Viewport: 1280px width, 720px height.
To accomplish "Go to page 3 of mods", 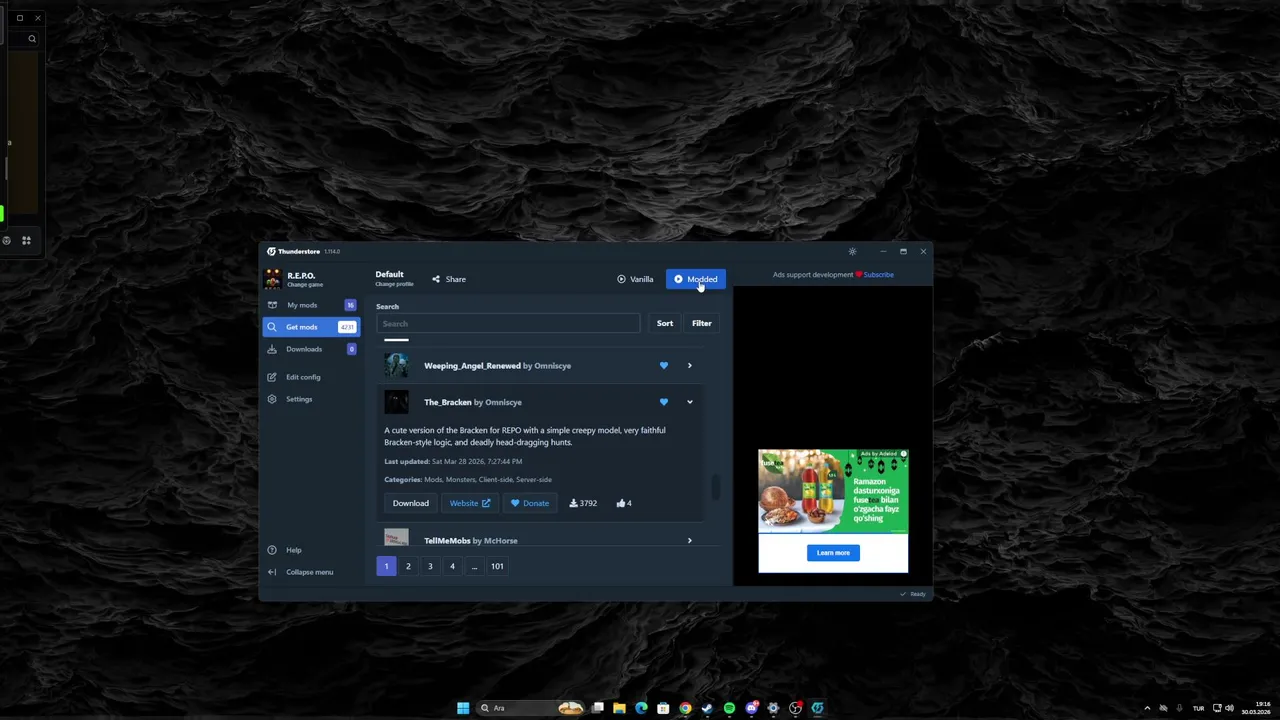I will point(430,566).
